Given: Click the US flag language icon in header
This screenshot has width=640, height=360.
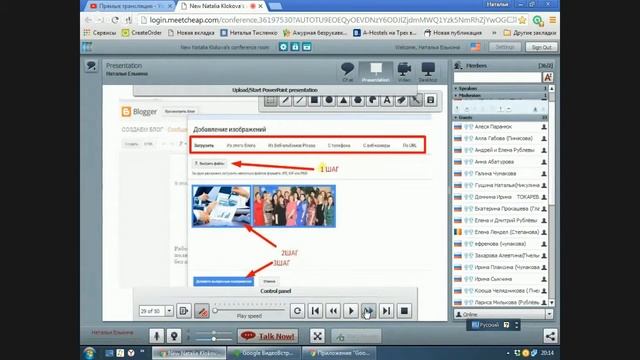Looking at the screenshot, I should 476,47.
